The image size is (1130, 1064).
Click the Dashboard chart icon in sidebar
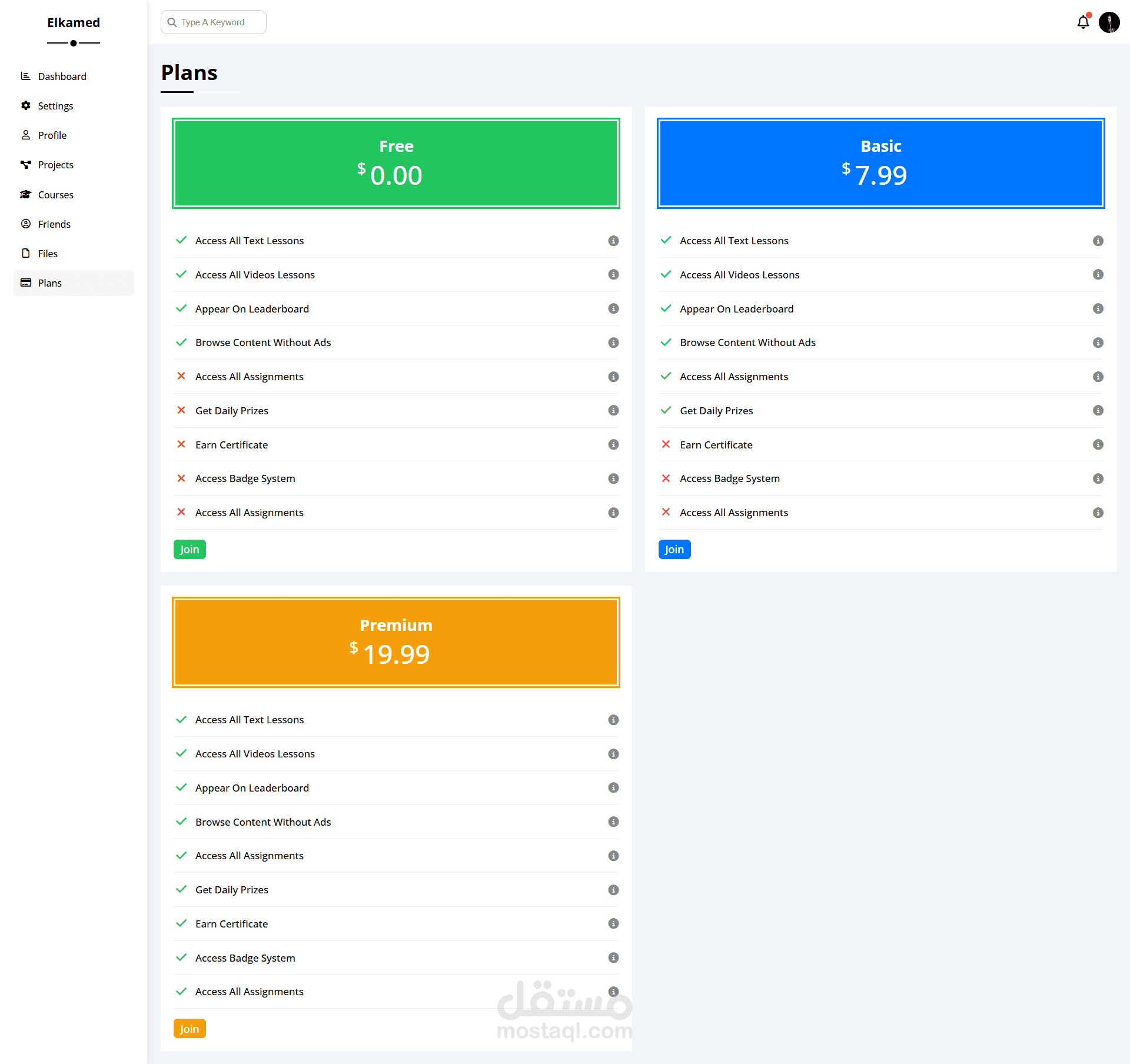[25, 76]
